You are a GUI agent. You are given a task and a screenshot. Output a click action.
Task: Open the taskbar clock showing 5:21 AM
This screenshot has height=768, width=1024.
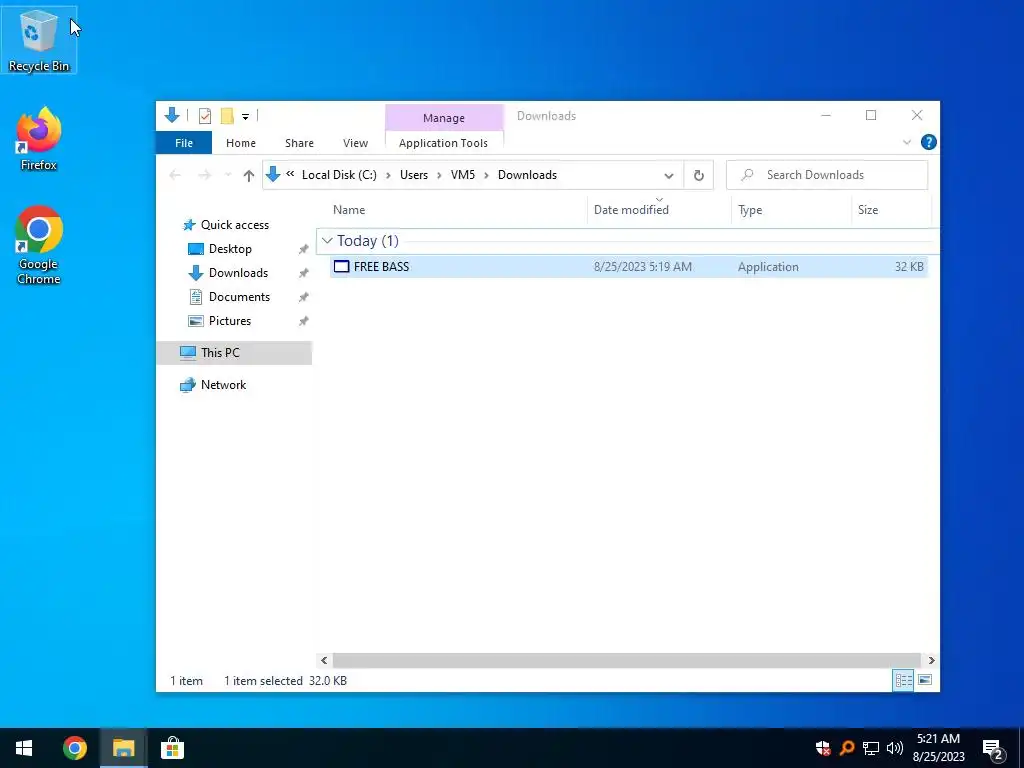point(938,748)
